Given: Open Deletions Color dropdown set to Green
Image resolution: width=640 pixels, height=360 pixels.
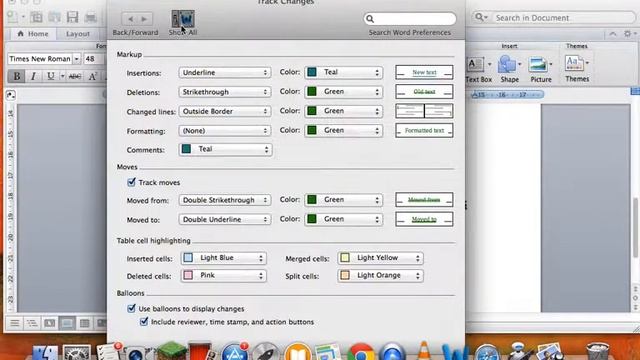Looking at the screenshot, I should (x=344, y=91).
